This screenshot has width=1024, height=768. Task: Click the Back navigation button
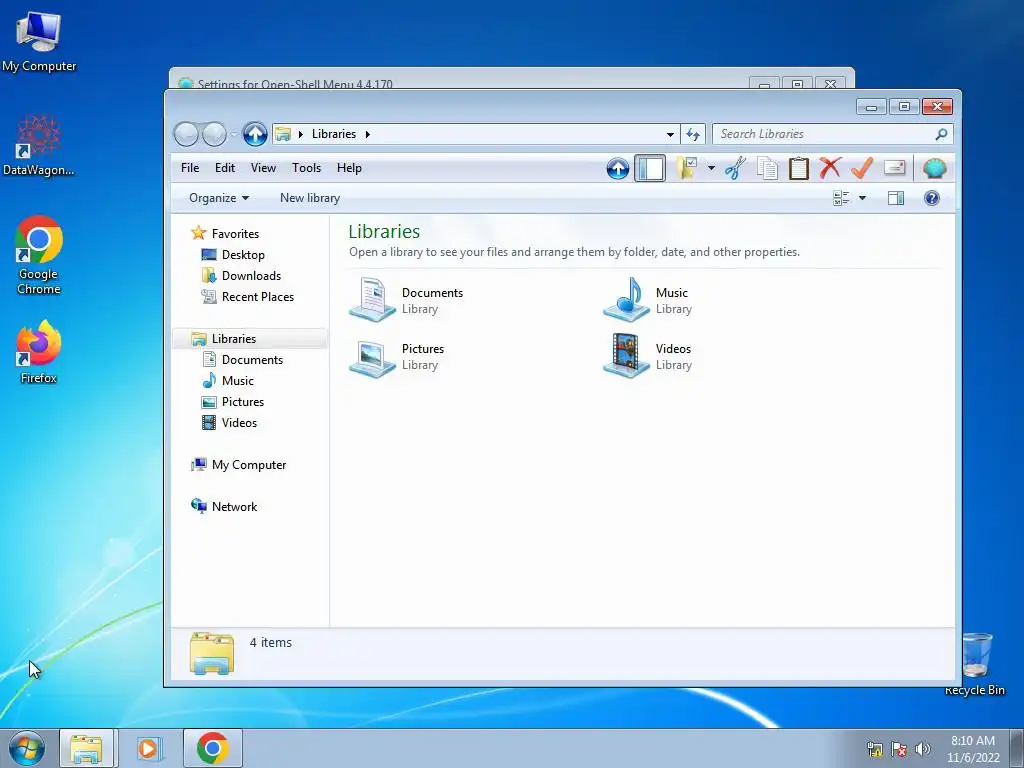coord(186,135)
